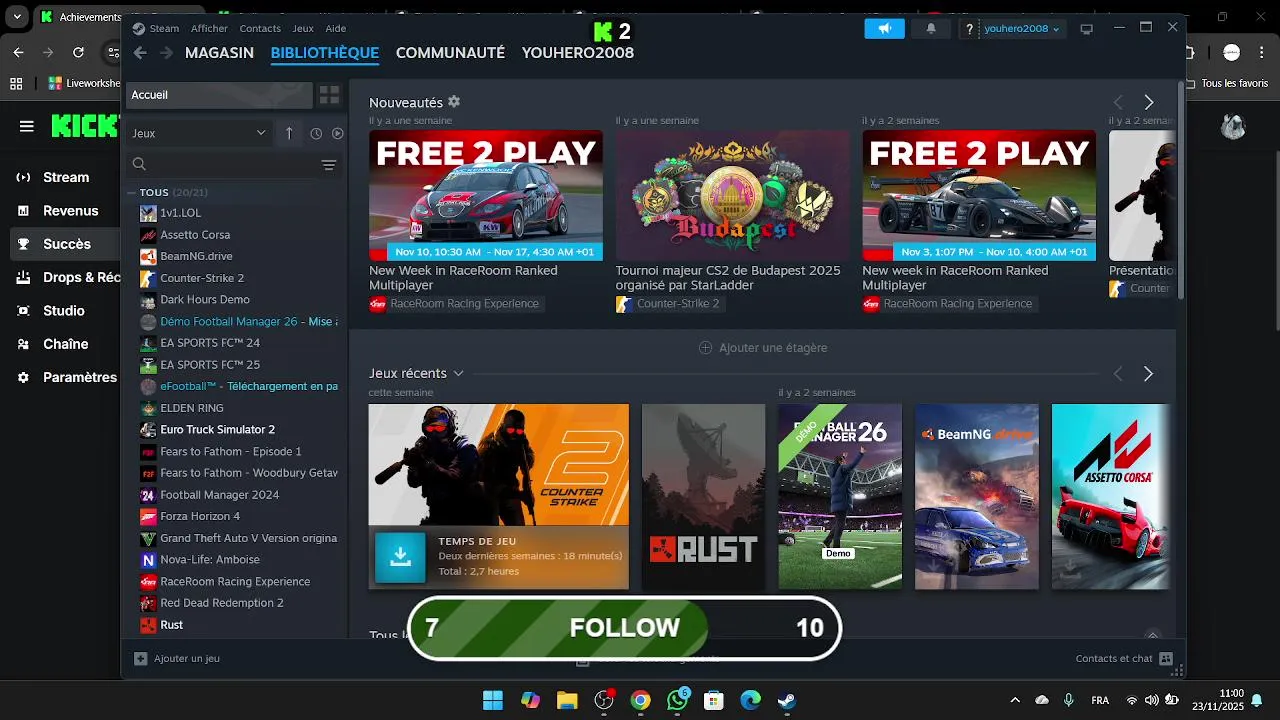Switch to the MAGASIN tab
The height and width of the screenshot is (720, 1280).
[219, 53]
